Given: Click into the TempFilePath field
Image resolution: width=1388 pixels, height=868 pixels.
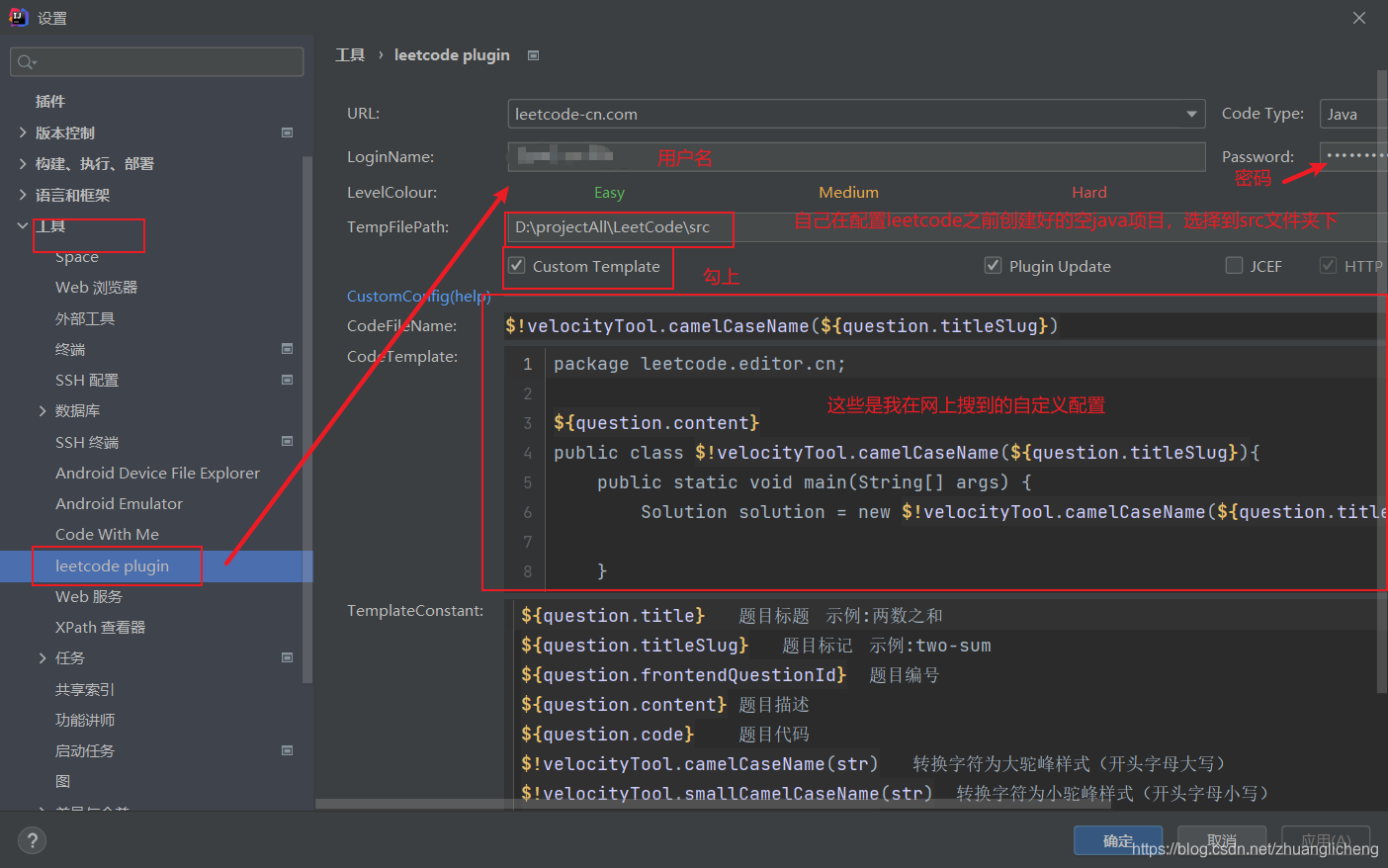Looking at the screenshot, I should tap(946, 226).
